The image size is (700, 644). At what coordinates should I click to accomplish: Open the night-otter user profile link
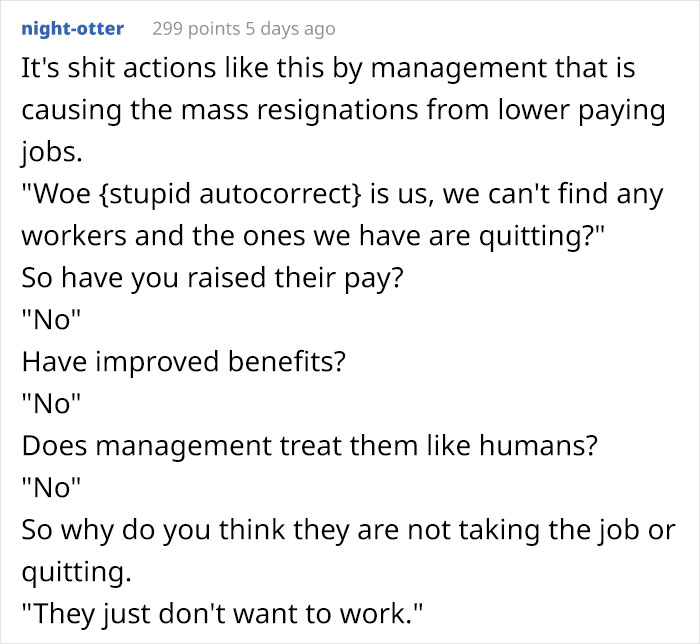click(72, 29)
